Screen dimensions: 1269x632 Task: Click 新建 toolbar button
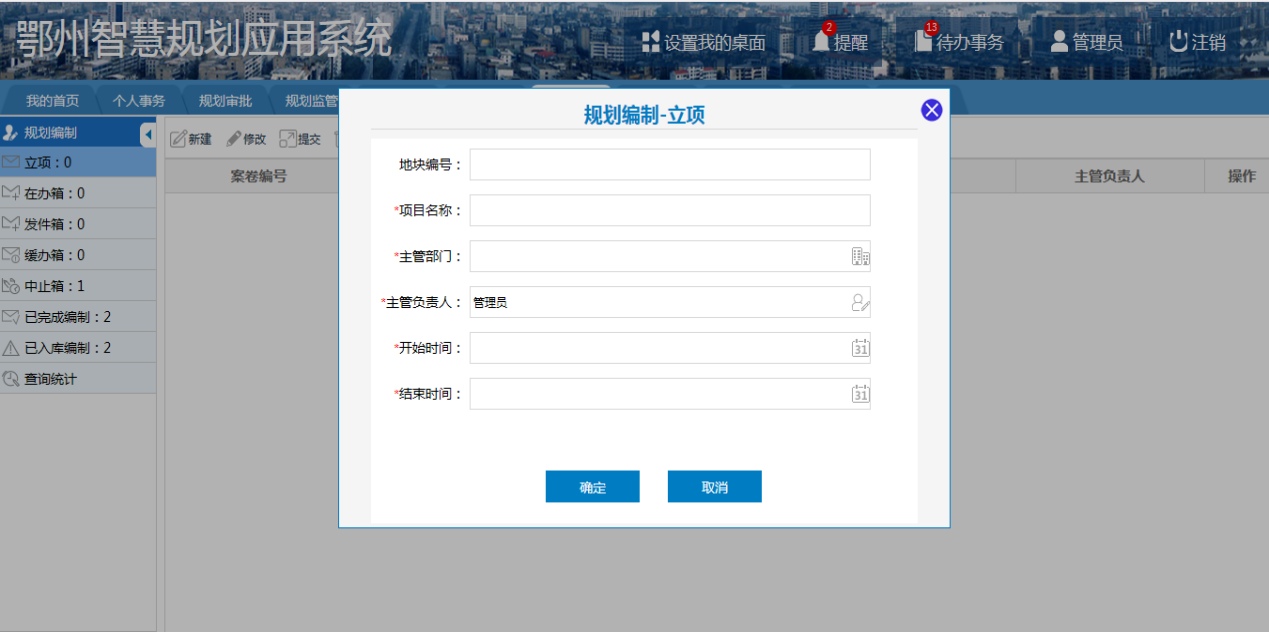point(191,139)
